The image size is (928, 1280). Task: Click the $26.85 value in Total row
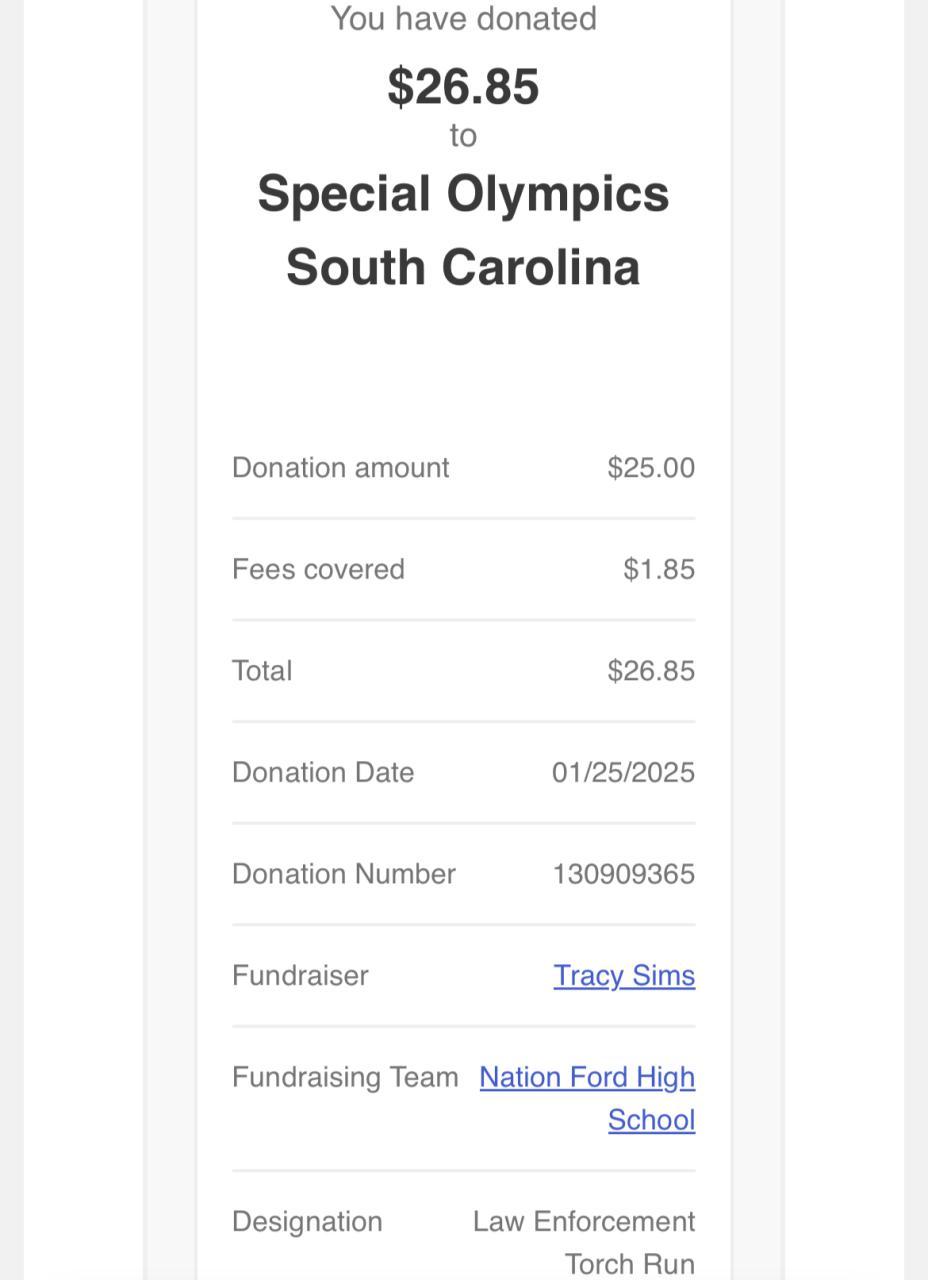[x=650, y=670]
